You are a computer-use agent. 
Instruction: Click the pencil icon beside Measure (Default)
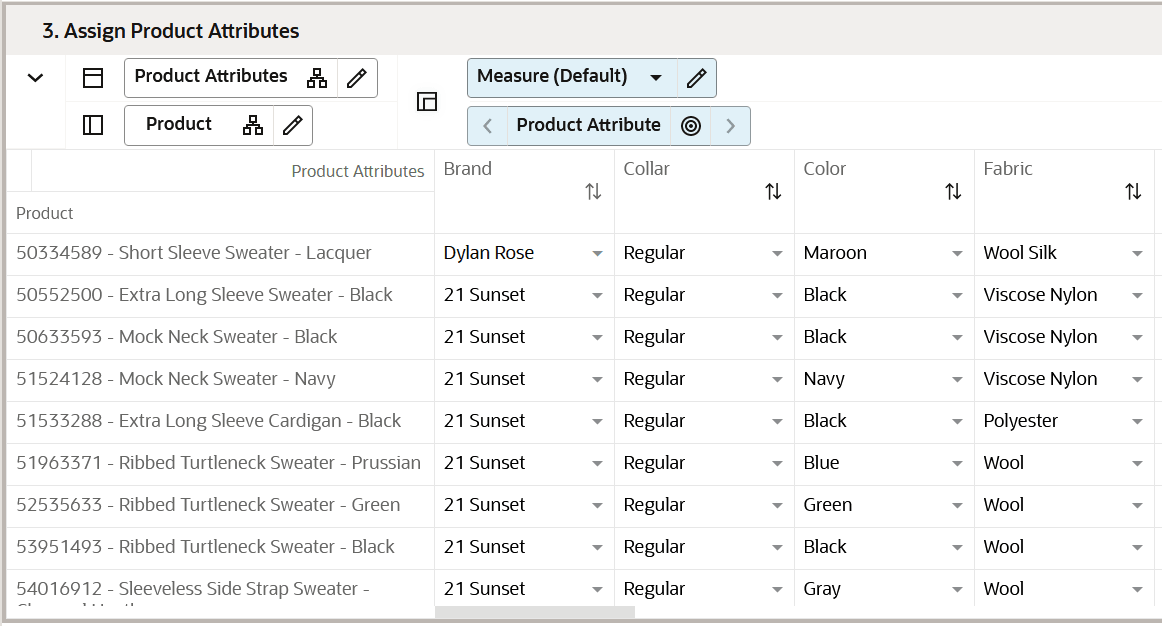(697, 77)
